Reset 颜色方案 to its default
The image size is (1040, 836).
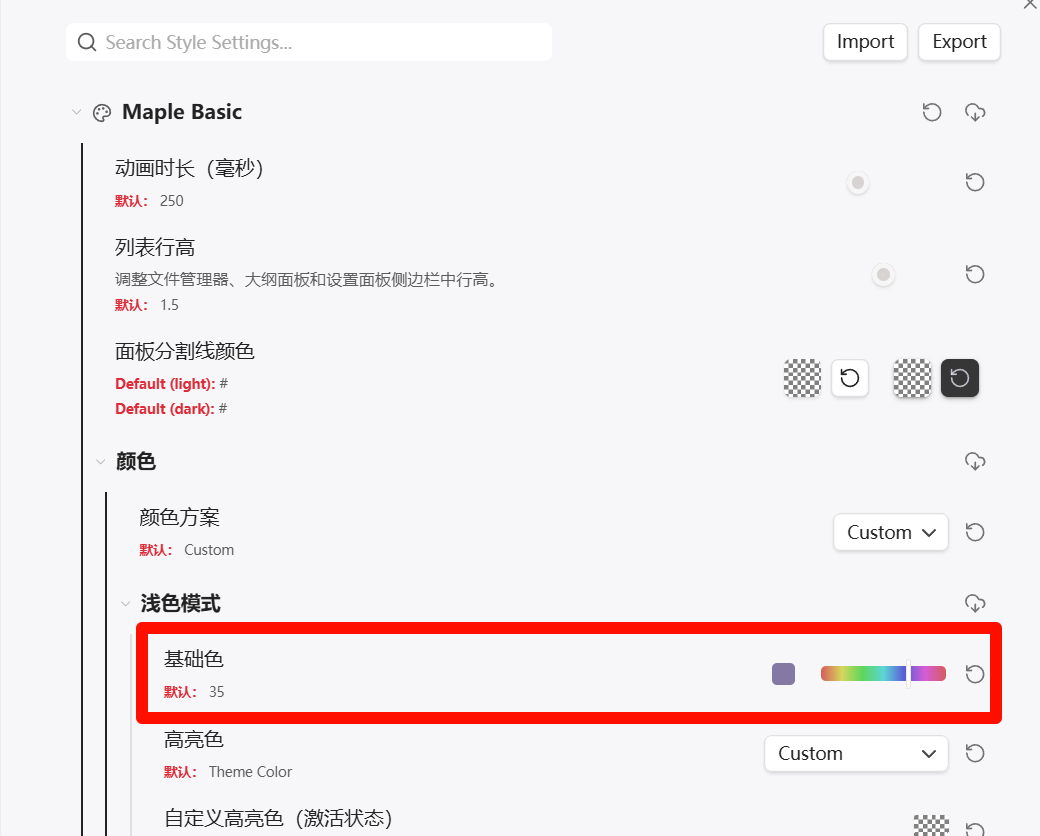pyautogui.click(x=975, y=532)
